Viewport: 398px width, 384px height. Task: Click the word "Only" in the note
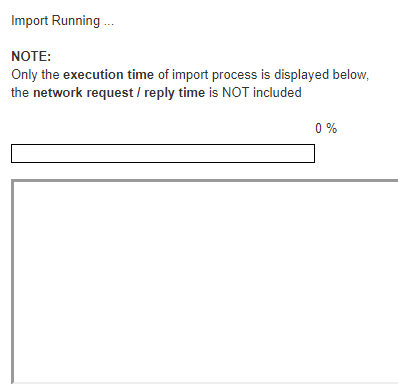(24, 75)
